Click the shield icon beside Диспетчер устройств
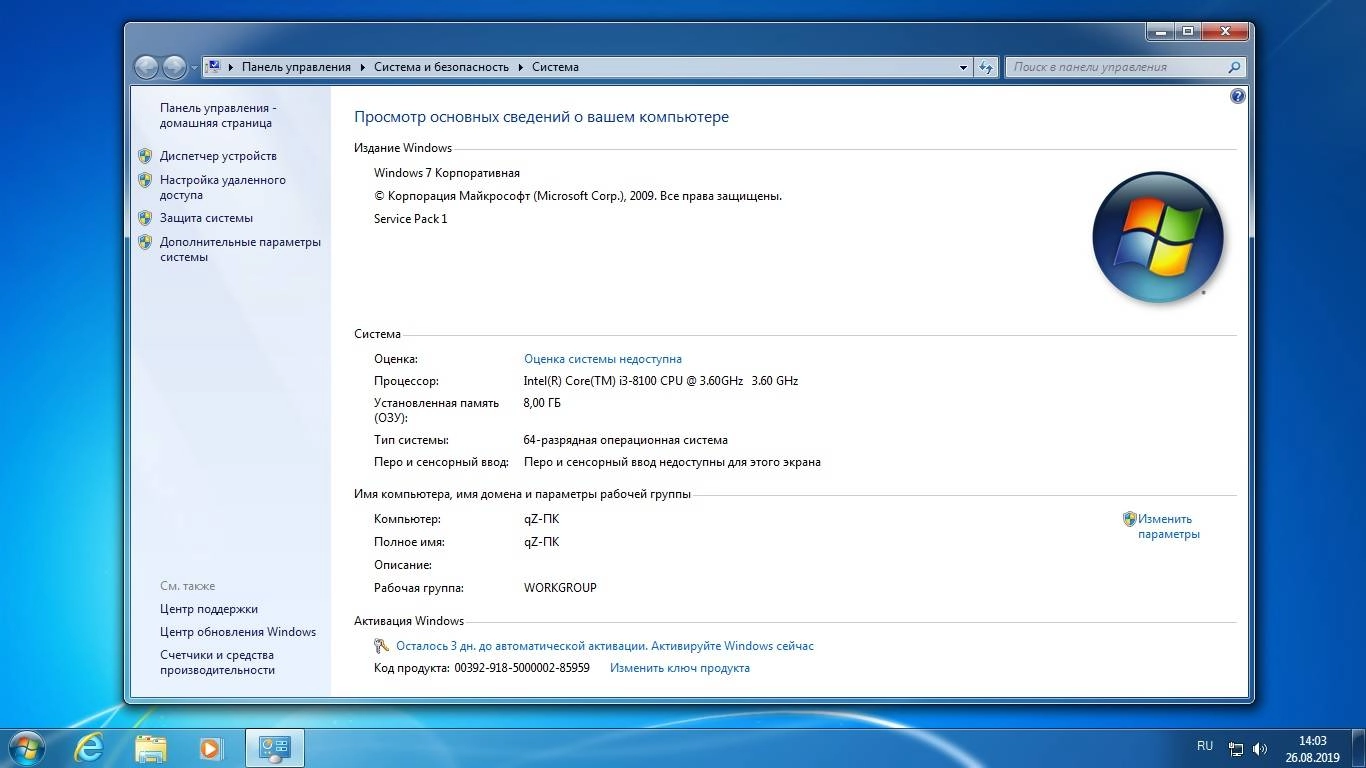 [x=145, y=156]
